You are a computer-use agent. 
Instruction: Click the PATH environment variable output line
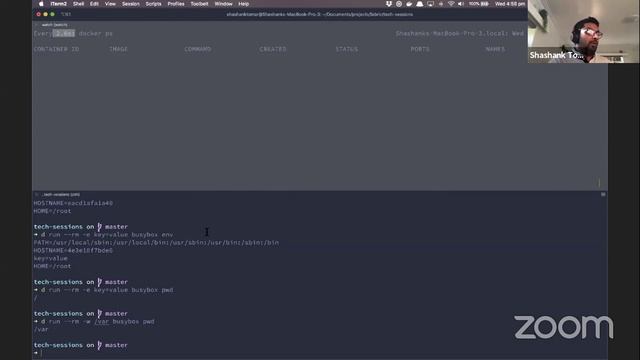[156, 242]
